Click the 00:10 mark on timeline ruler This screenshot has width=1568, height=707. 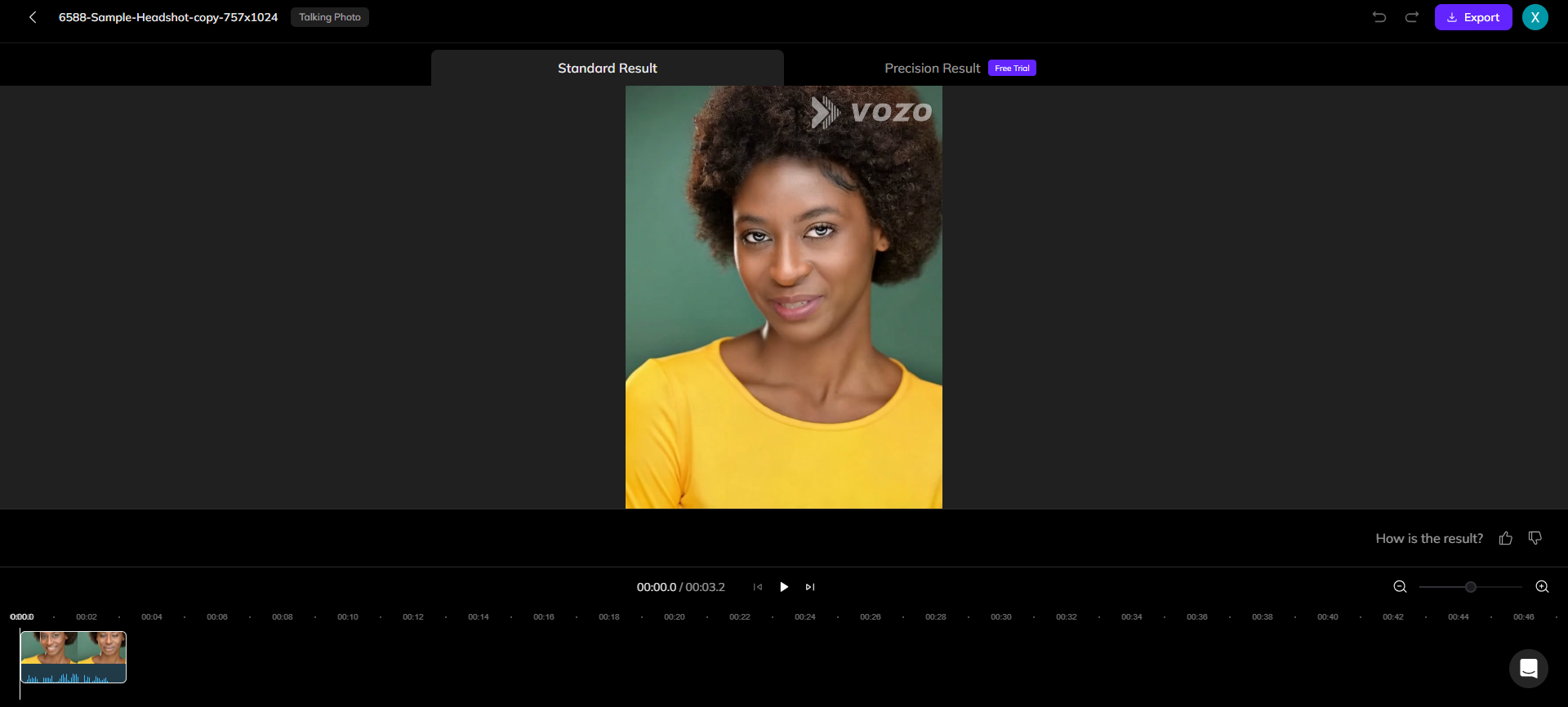[x=348, y=617]
